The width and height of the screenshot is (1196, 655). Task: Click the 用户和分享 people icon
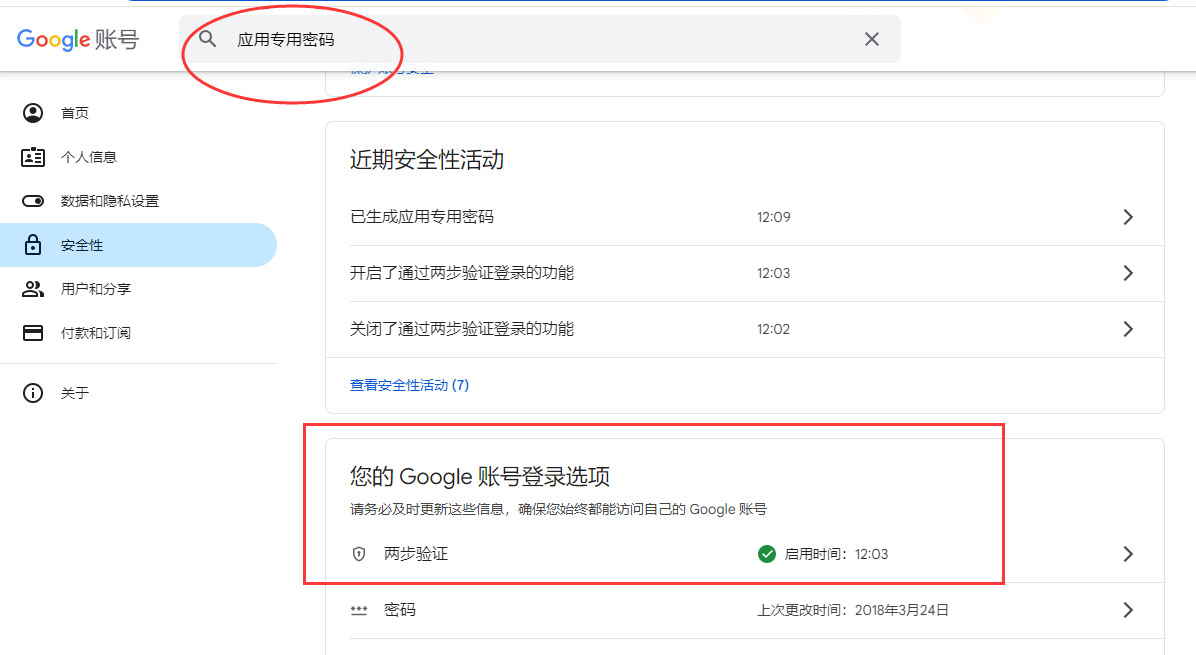33,289
